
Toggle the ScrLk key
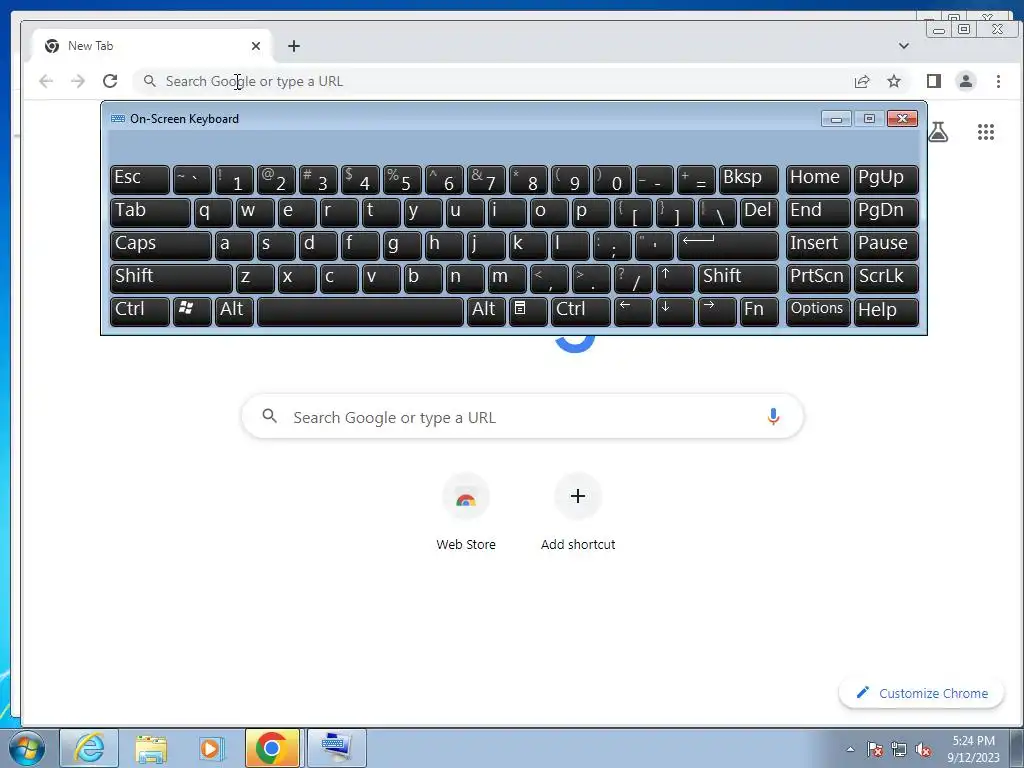coord(886,278)
